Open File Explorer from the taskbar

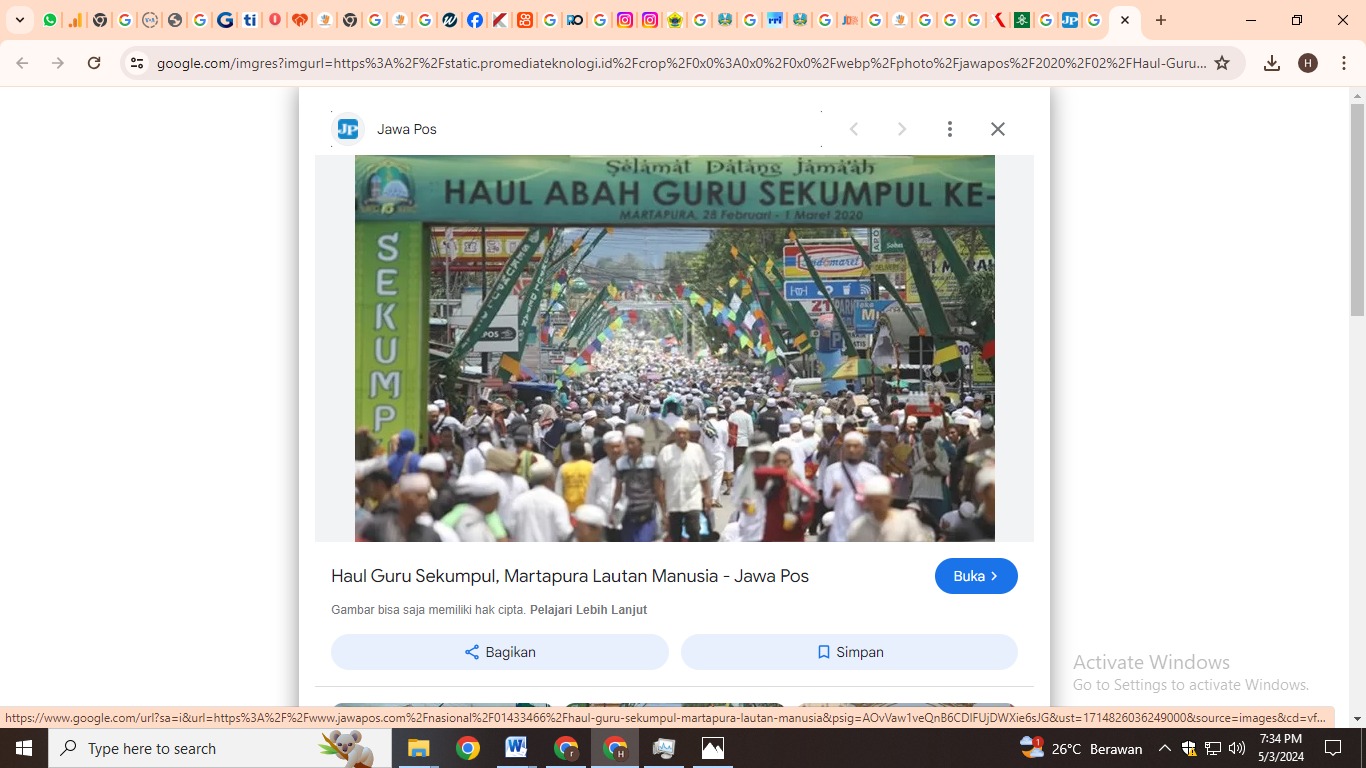coord(418,748)
